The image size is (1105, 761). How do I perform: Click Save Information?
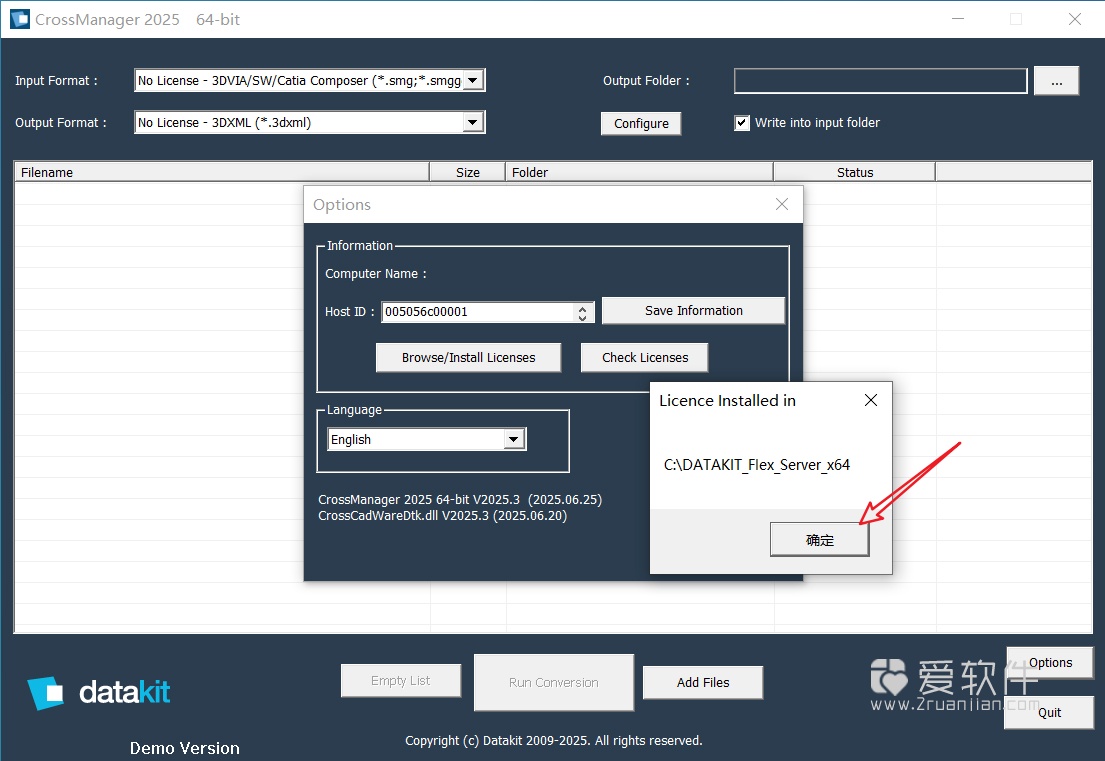tap(693, 310)
